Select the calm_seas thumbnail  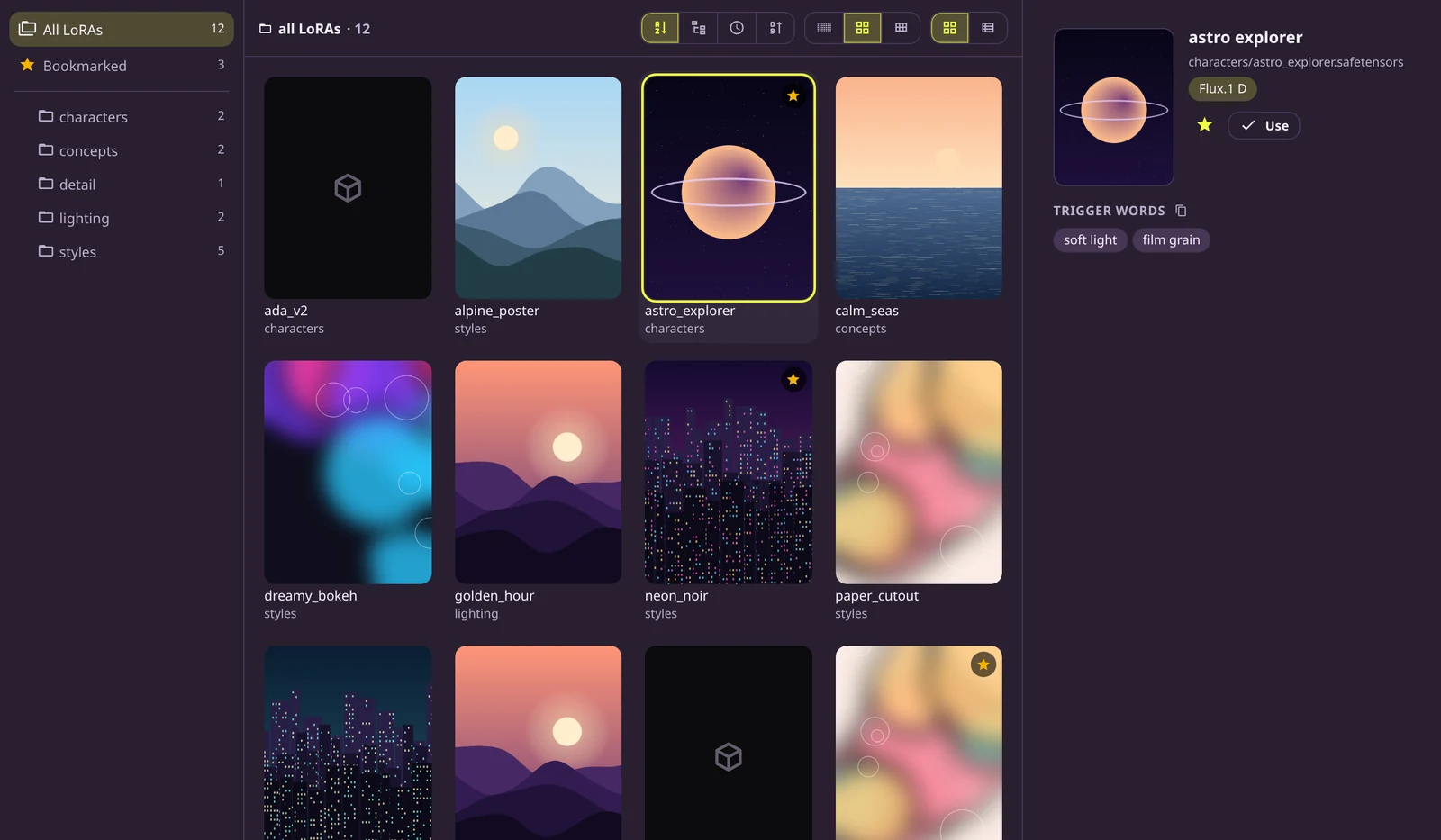click(x=919, y=187)
